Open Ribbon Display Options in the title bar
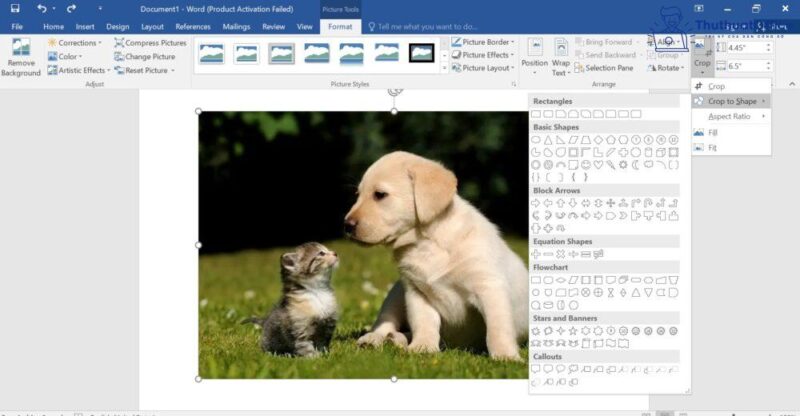Image resolution: width=800 pixels, height=416 pixels. coord(699,9)
